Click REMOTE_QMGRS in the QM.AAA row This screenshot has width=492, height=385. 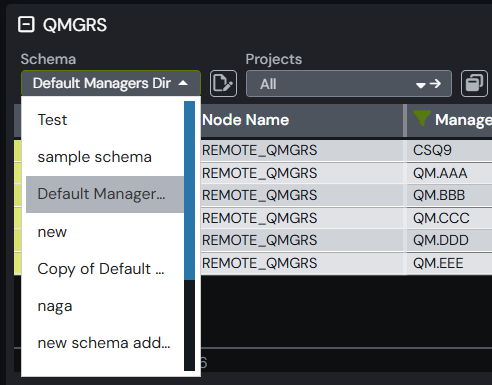click(x=259, y=173)
